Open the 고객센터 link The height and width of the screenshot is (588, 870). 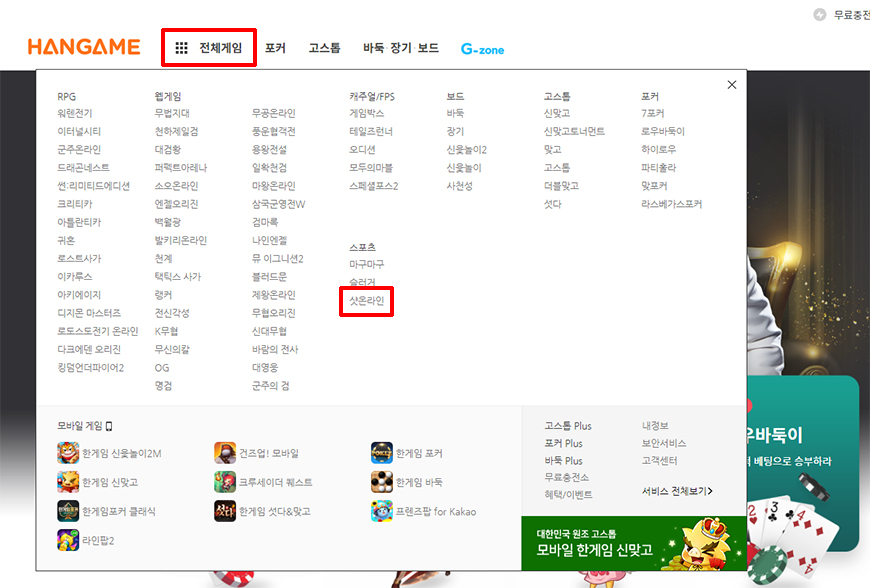point(660,460)
